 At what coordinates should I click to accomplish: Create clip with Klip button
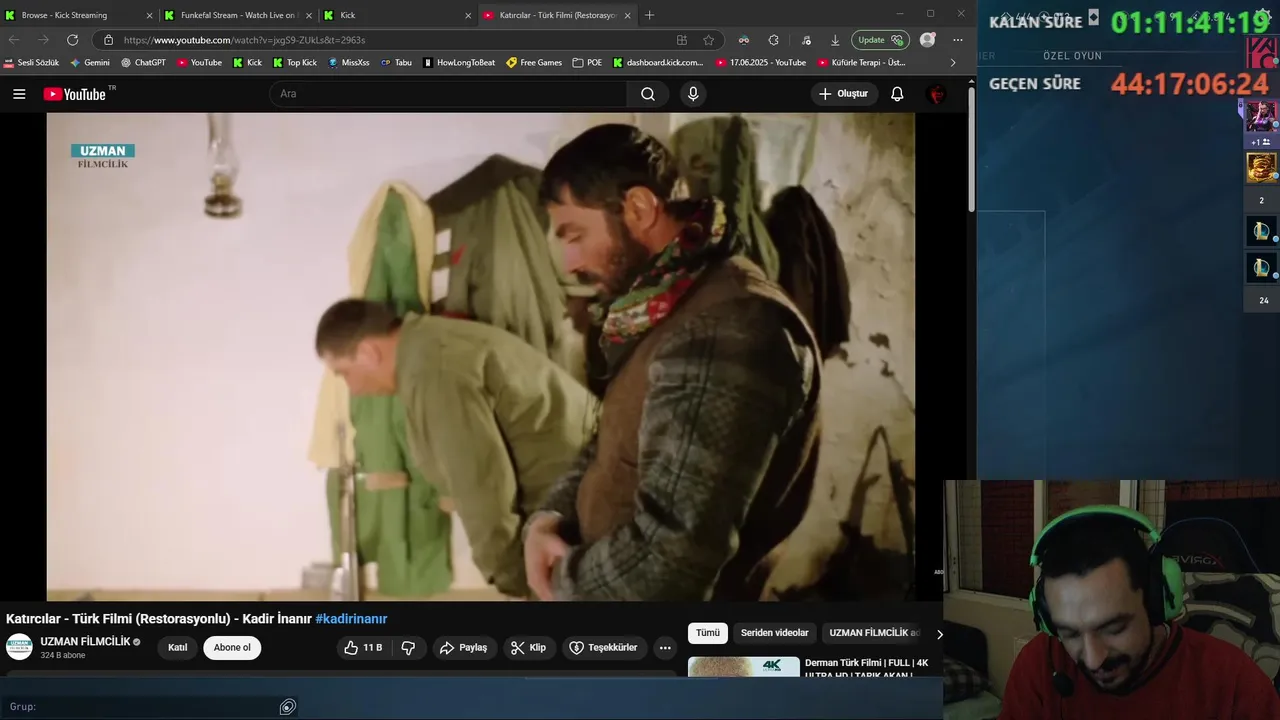click(x=529, y=648)
